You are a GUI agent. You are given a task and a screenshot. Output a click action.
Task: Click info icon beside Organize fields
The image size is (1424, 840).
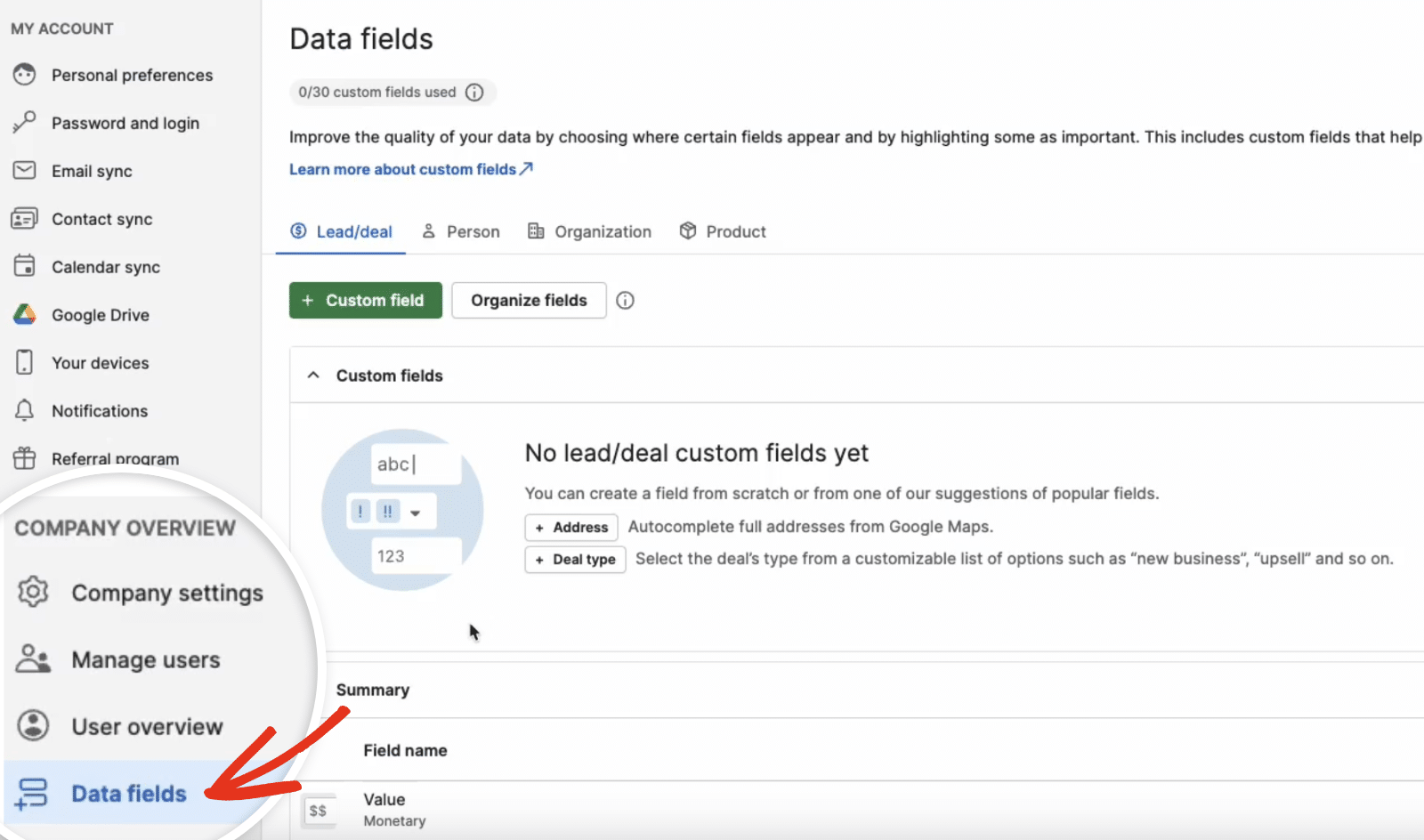point(626,301)
